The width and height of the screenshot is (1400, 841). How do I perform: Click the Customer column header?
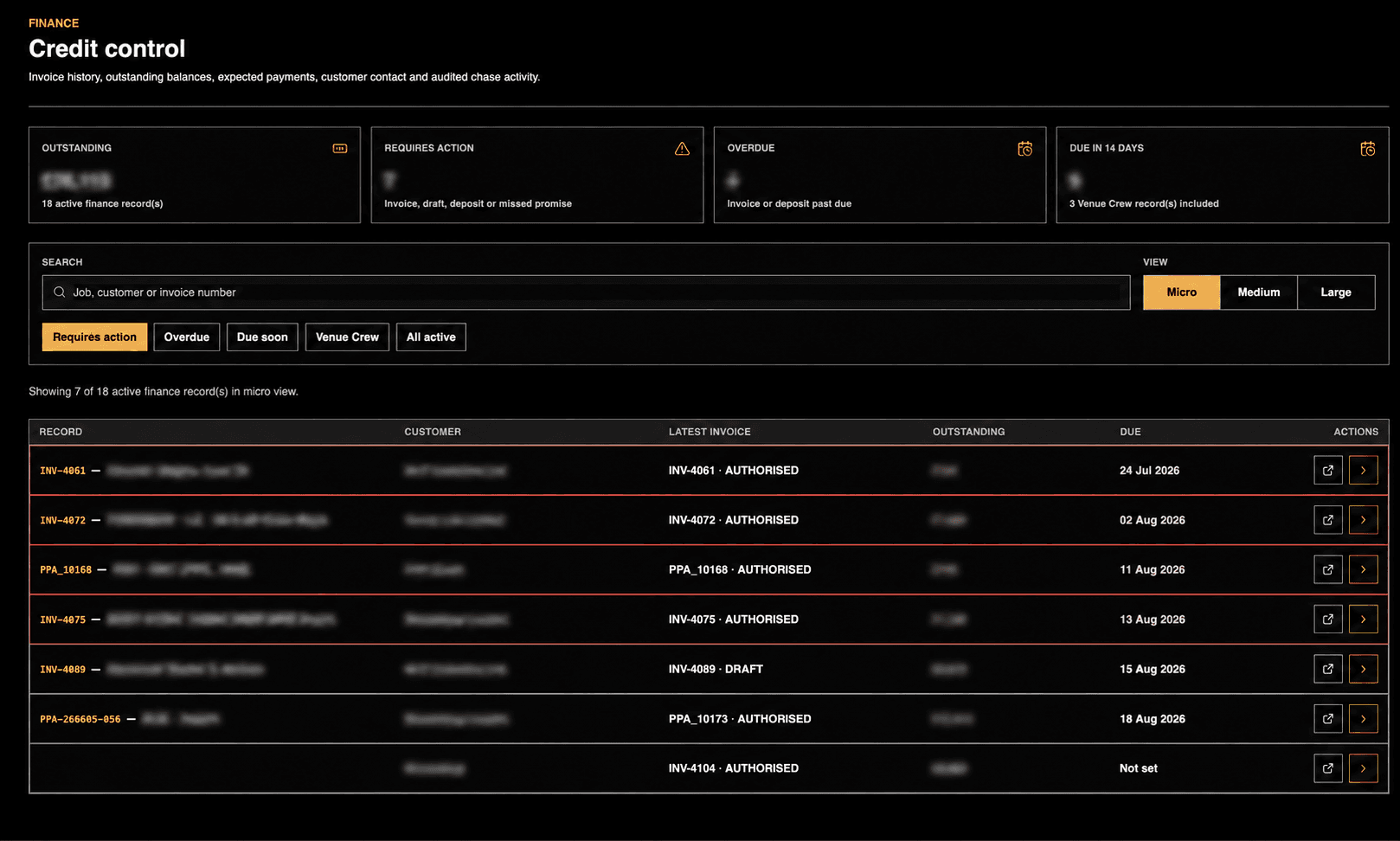(433, 432)
